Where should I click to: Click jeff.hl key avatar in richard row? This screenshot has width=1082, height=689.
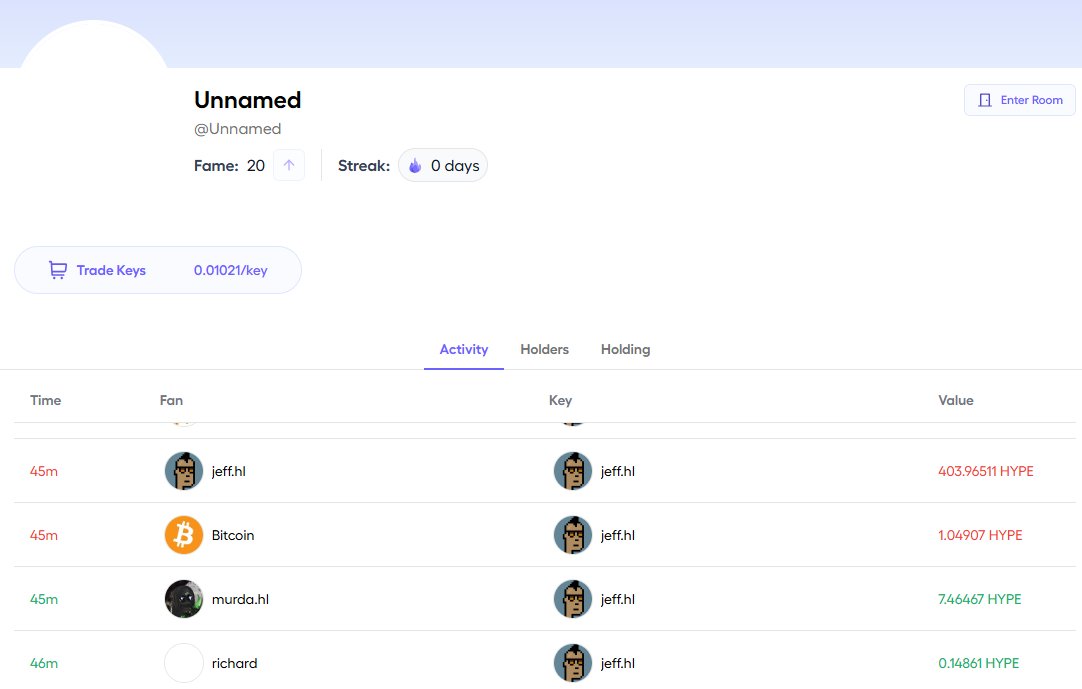[x=573, y=663]
